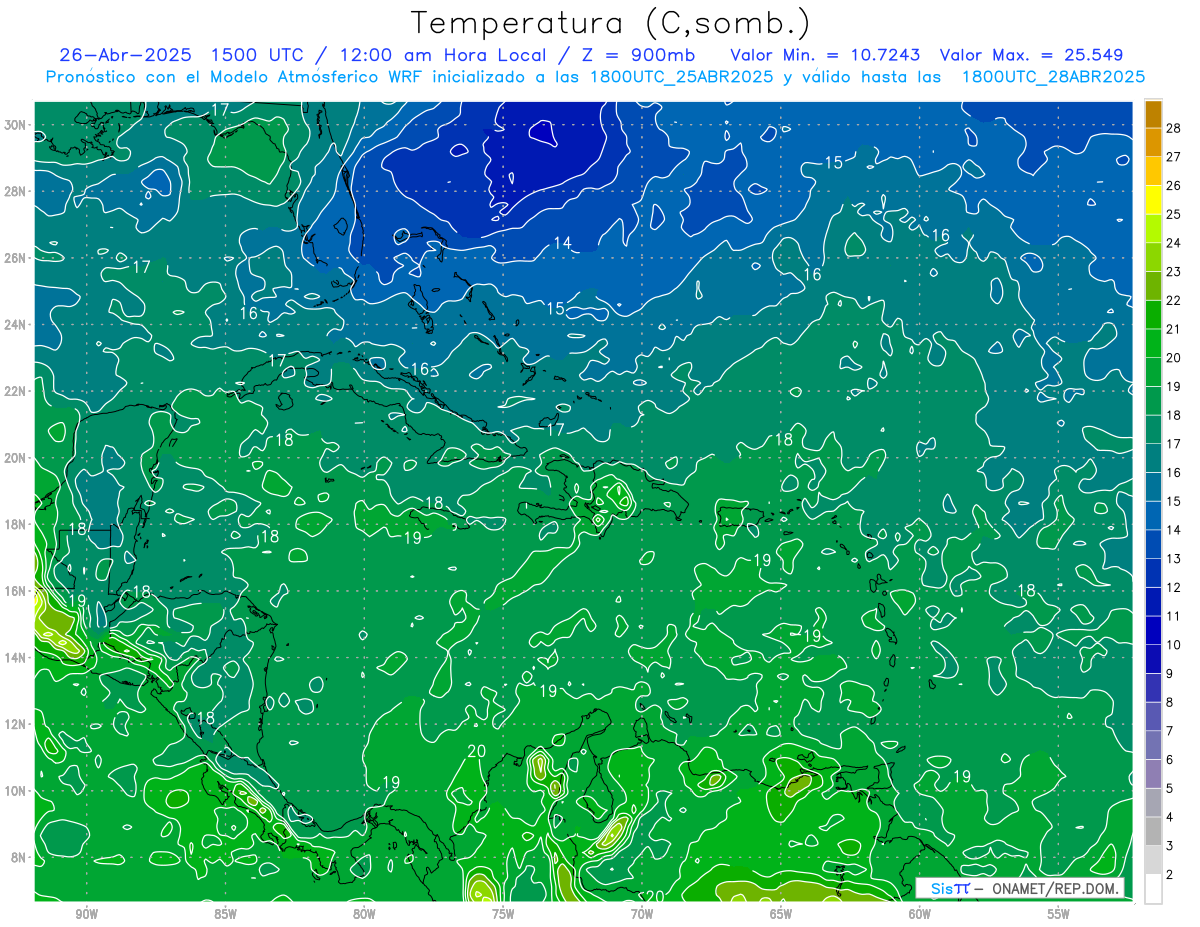
Task: Click the "18N" latitude axis label
Action: [17, 524]
